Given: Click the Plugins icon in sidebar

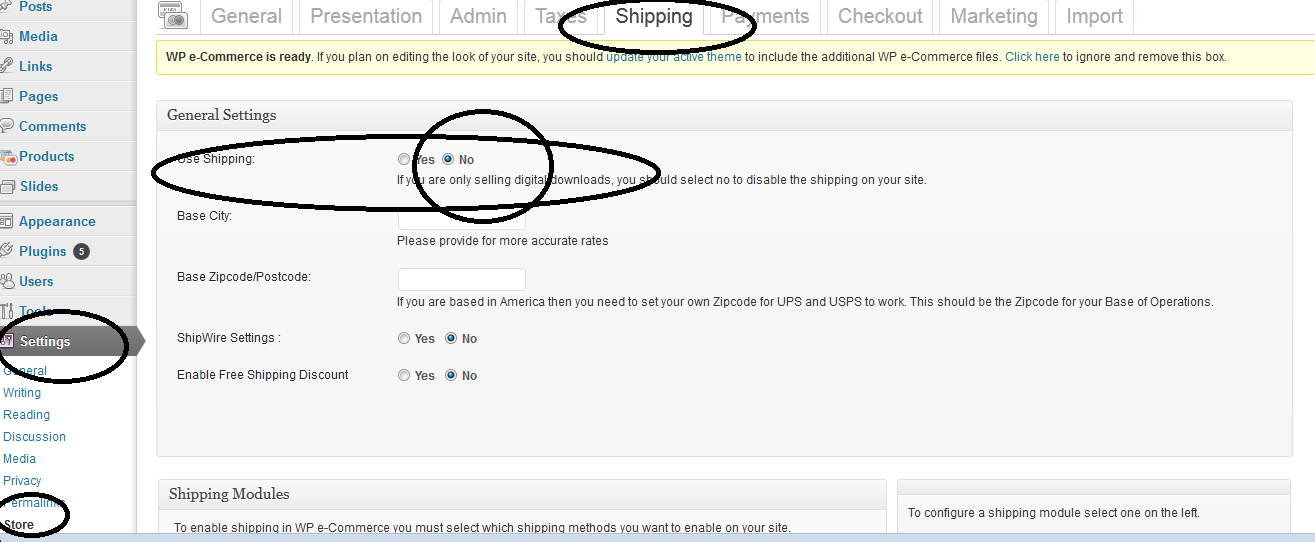Looking at the screenshot, I should click(x=7, y=251).
